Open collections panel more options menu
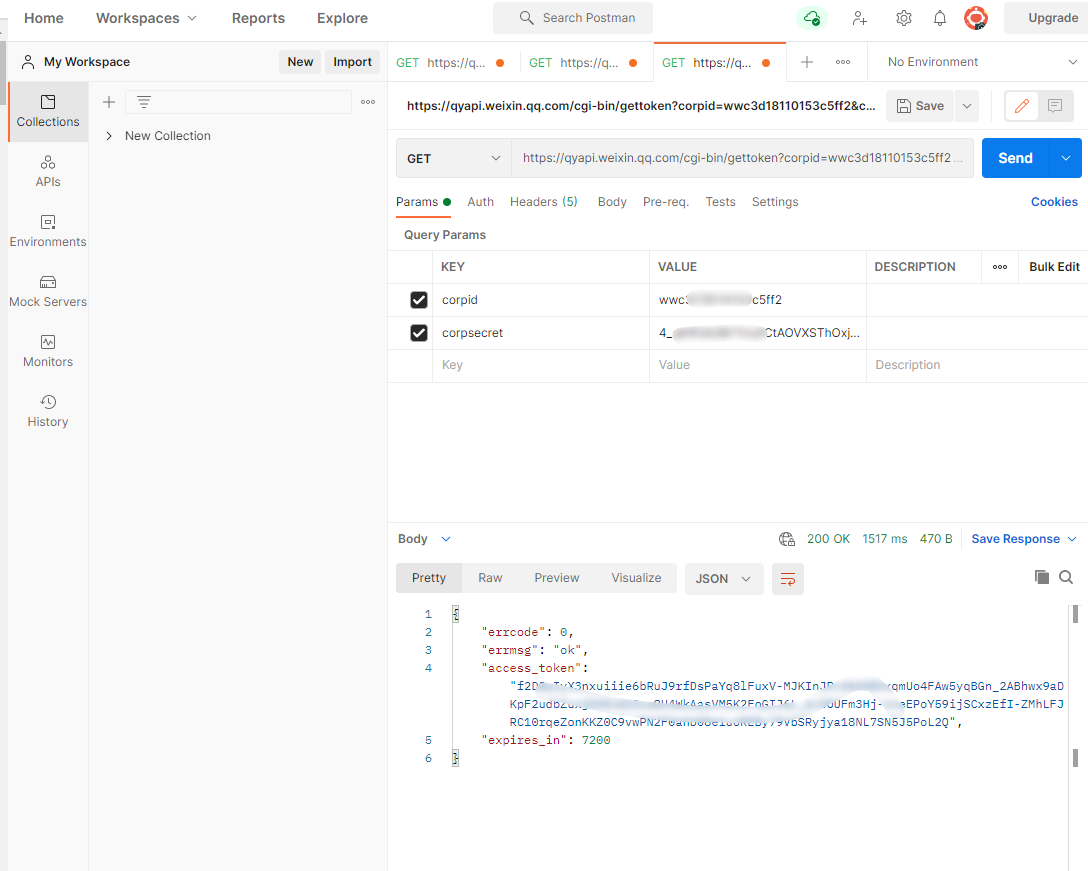The image size is (1088, 871). point(368,102)
